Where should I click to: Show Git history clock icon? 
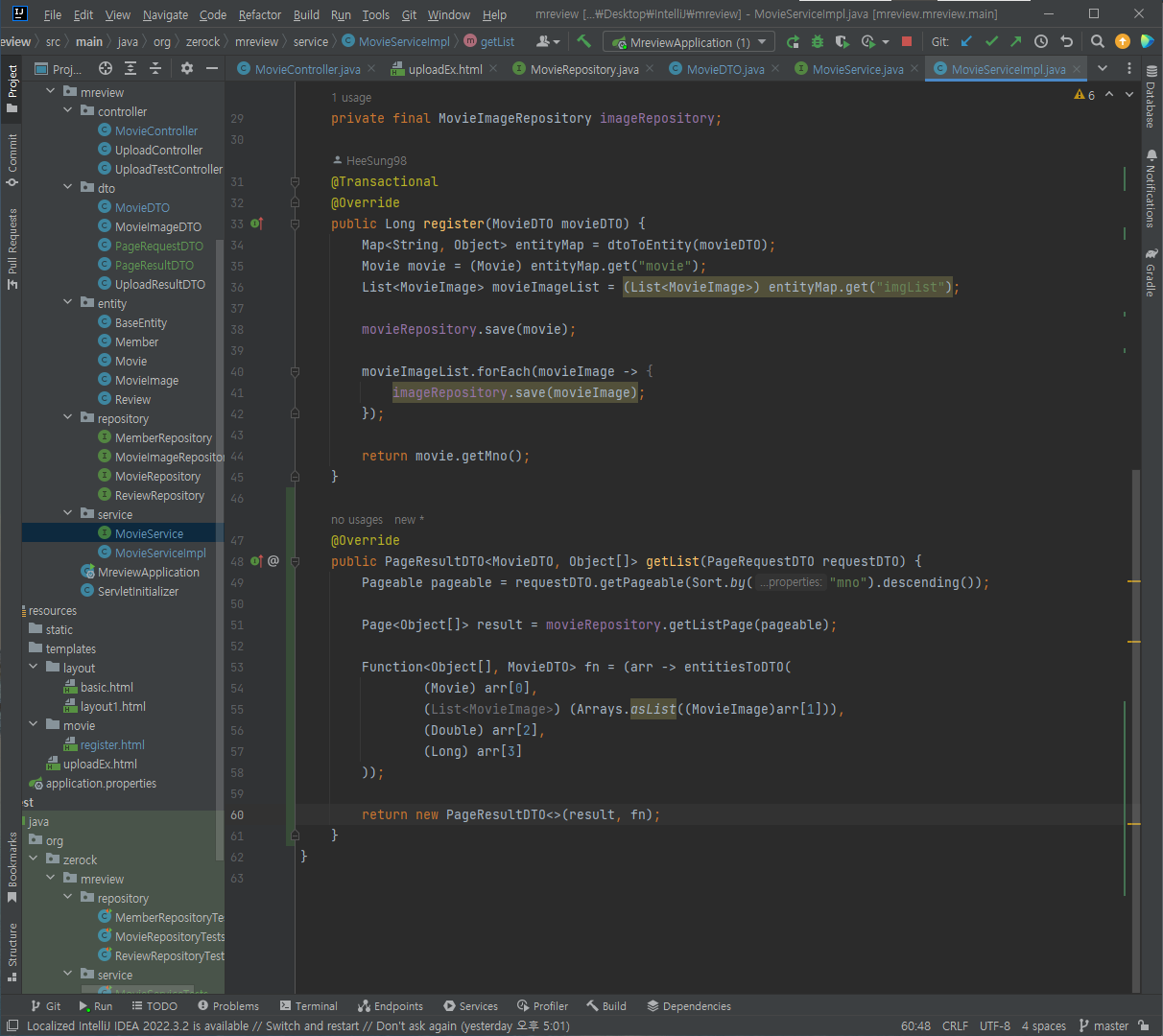pyautogui.click(x=1041, y=41)
